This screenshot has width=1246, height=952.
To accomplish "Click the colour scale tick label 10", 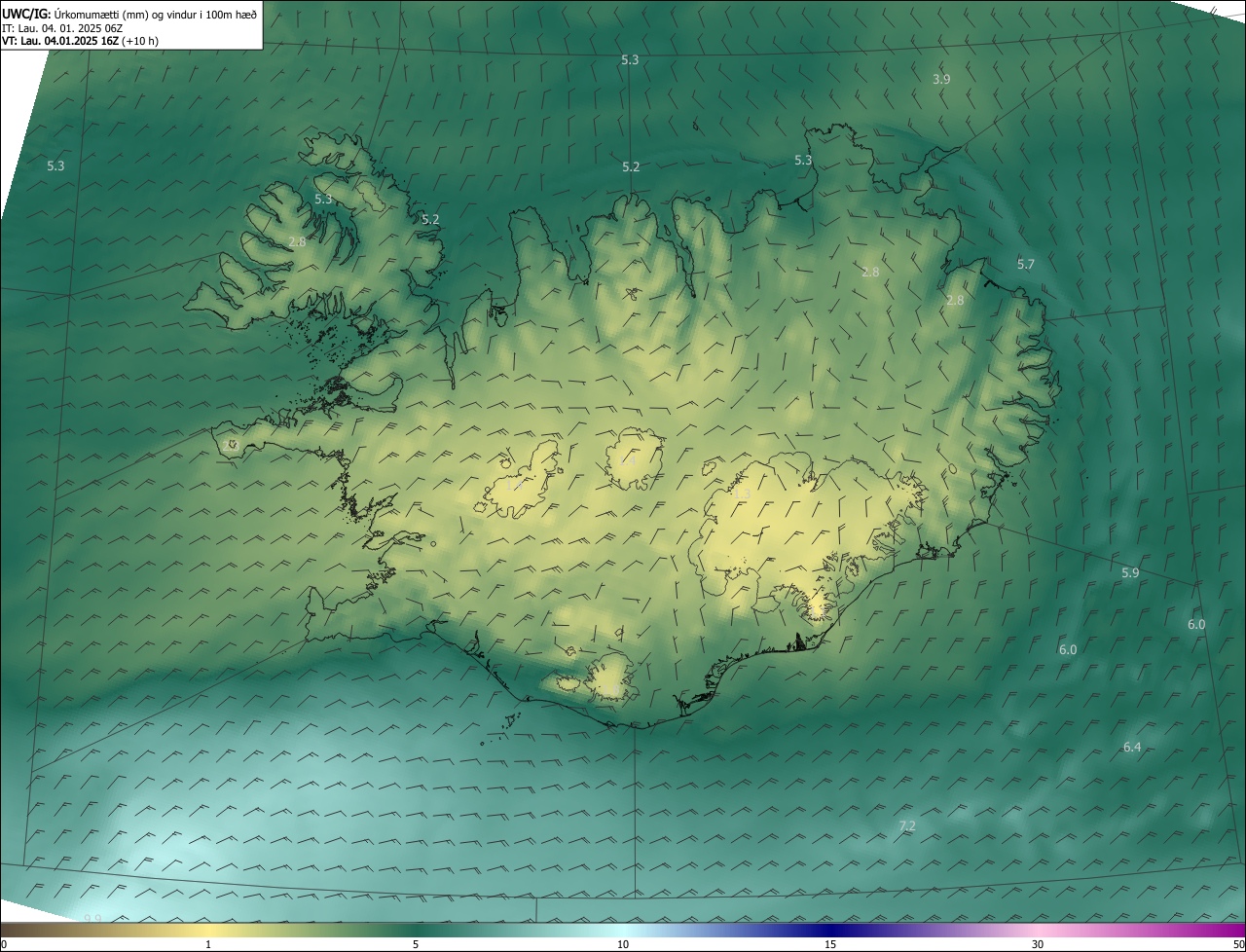I will [623, 945].
